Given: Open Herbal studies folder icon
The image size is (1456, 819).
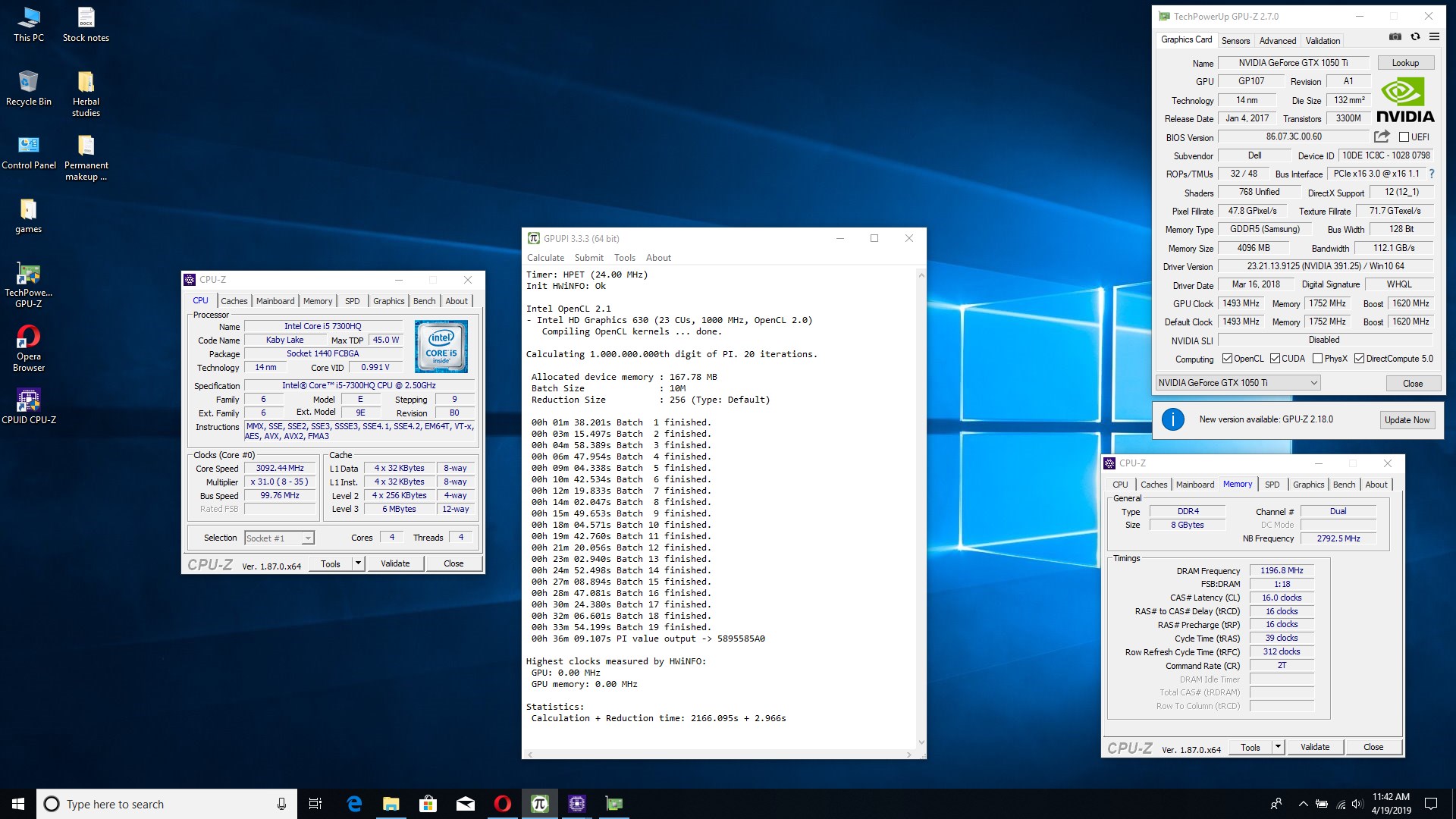Looking at the screenshot, I should pyautogui.click(x=86, y=94).
